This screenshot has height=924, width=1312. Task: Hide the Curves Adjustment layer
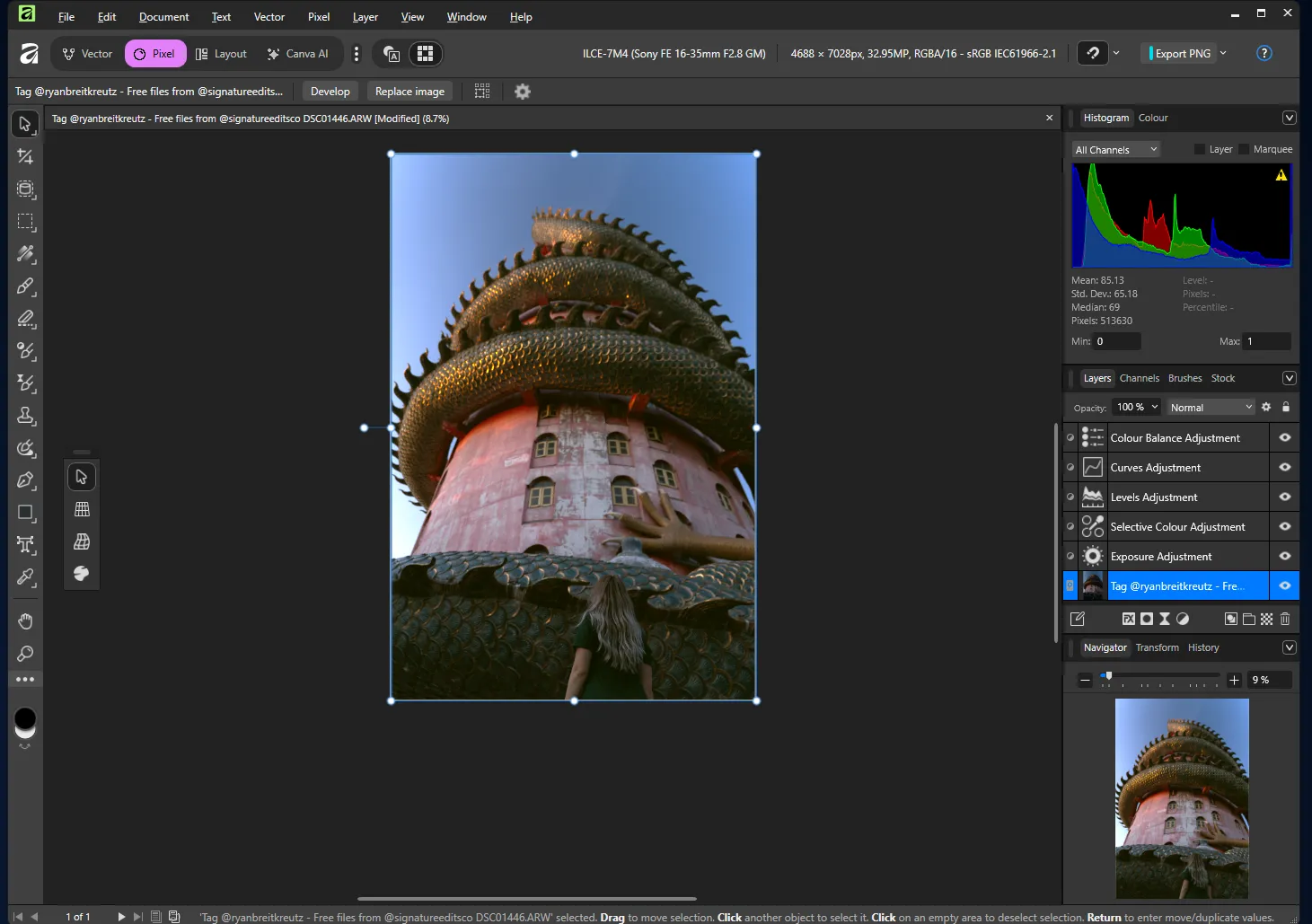[x=1284, y=467]
